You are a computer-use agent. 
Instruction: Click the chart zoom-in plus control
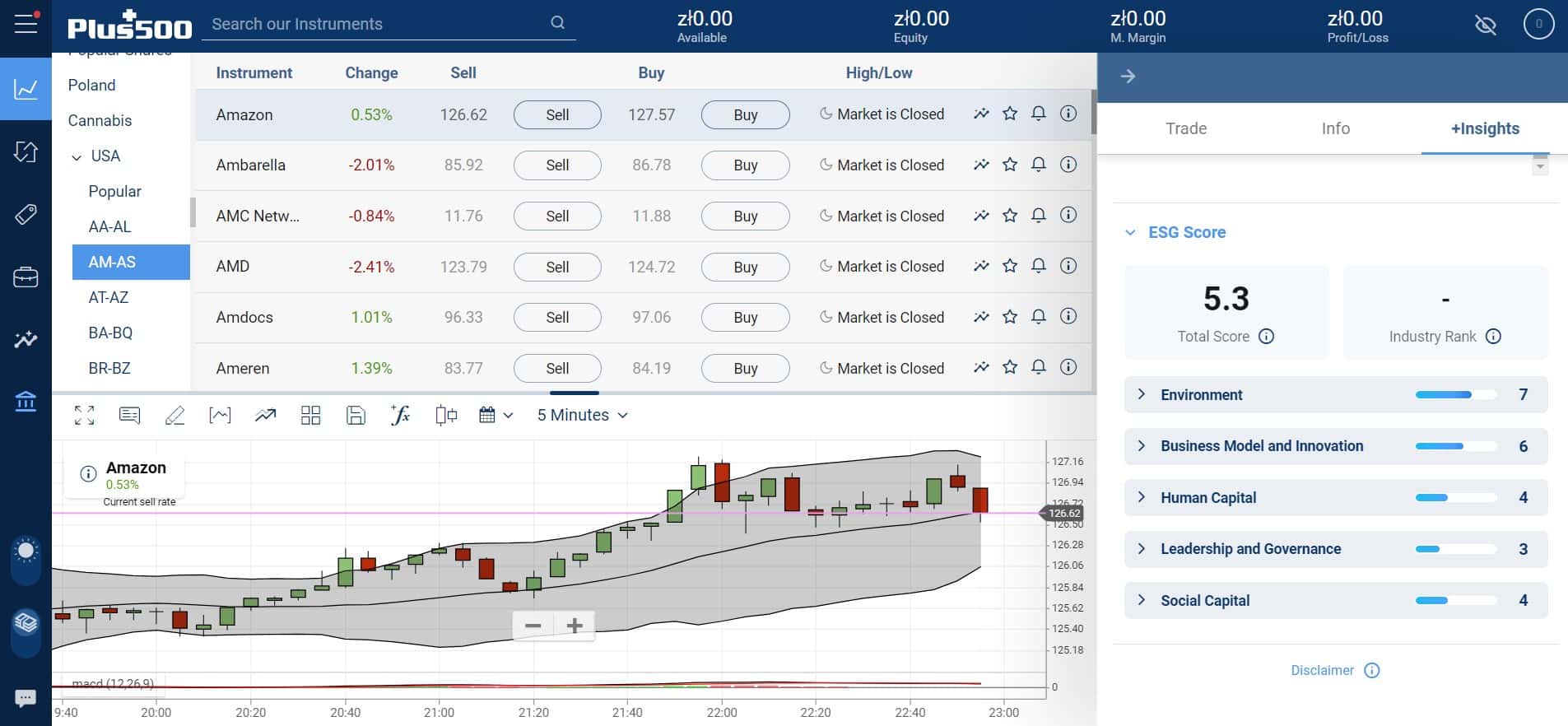click(575, 626)
